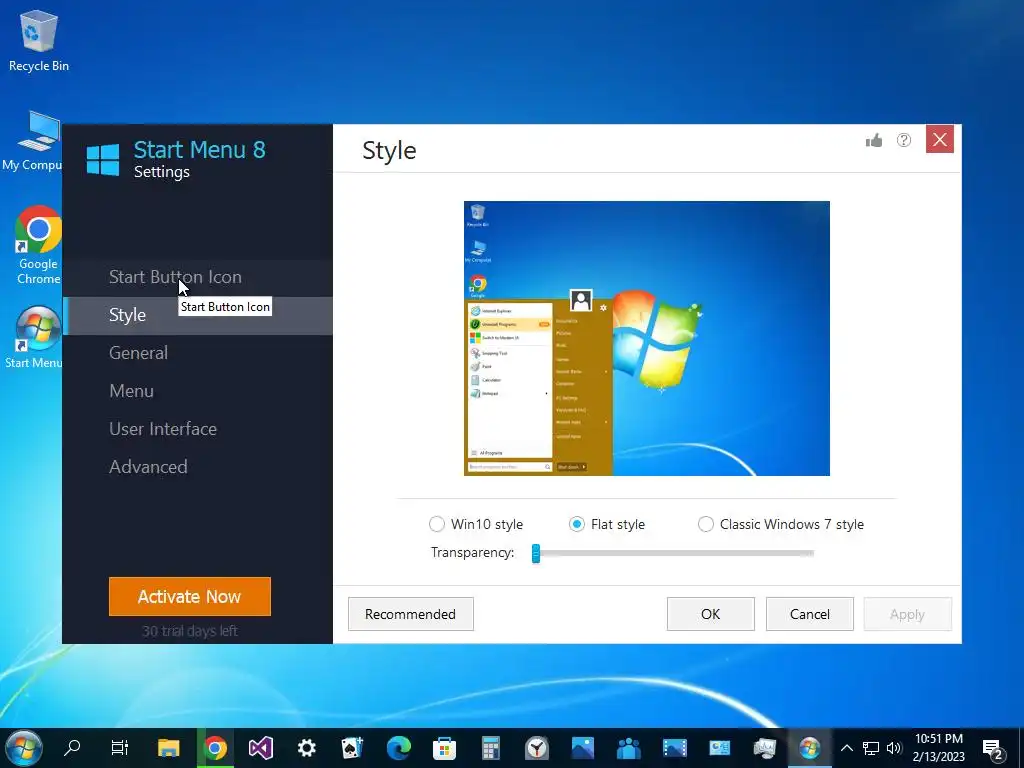Screen dimensions: 1024x768
Task: Click the volume speaker tray icon
Action: 894,748
